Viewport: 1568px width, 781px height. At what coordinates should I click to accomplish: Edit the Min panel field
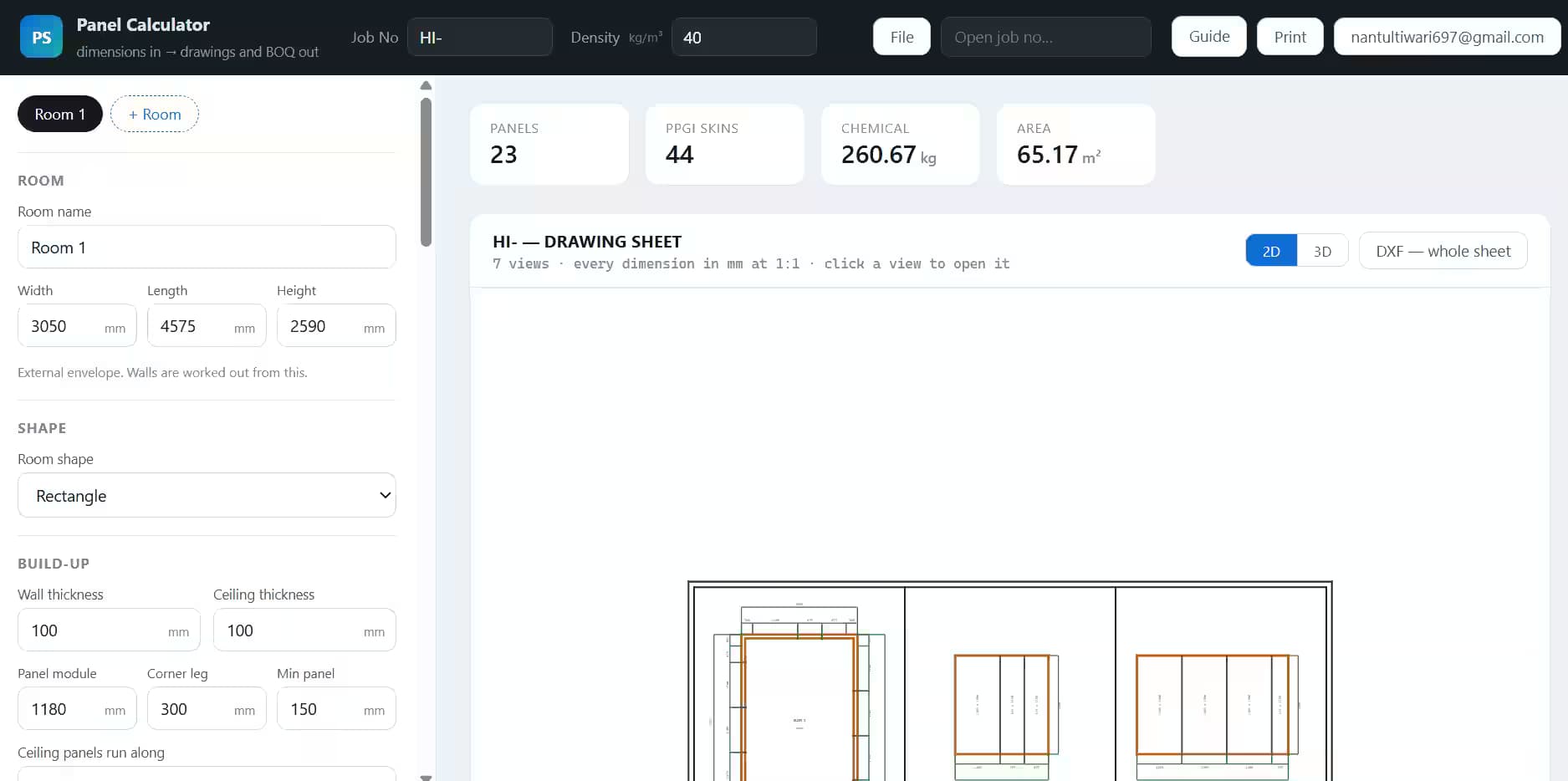click(336, 708)
